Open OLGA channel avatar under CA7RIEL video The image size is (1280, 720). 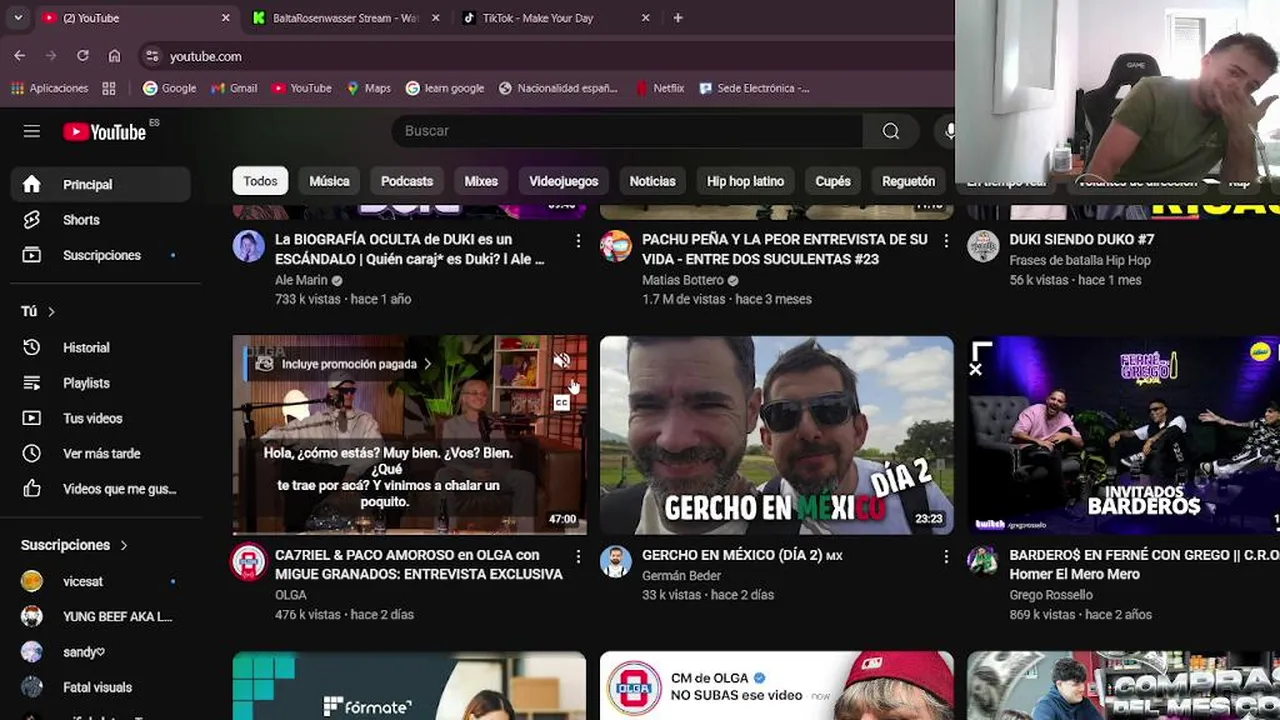[249, 562]
